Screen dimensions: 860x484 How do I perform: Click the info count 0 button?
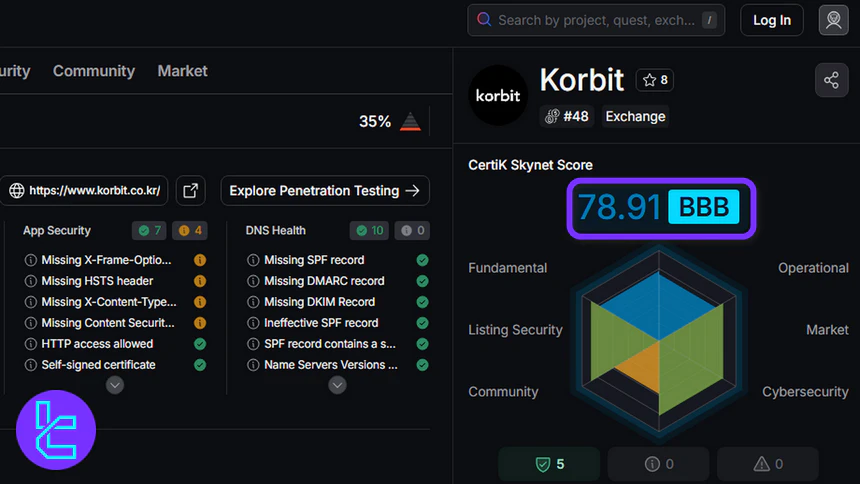click(658, 464)
